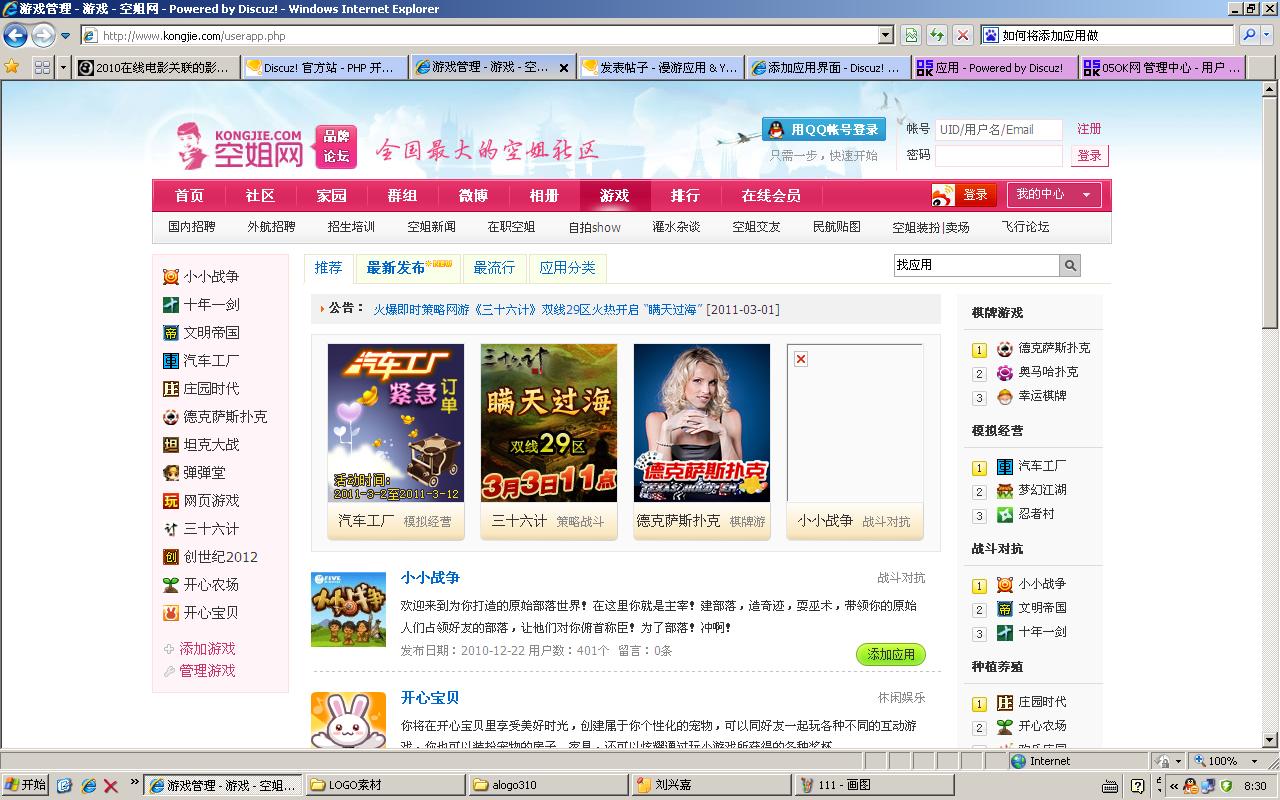
Task: Click the 登录 button beside password field
Action: pos(1089,156)
